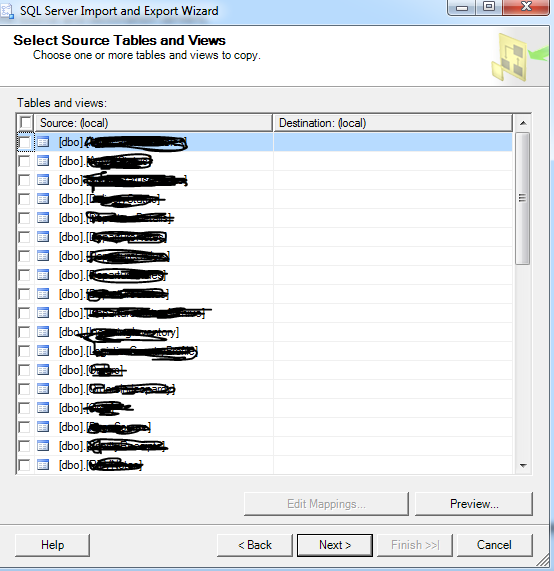Click the table icon in the third list row
The width and height of the screenshot is (554, 571).
click(x=43, y=180)
